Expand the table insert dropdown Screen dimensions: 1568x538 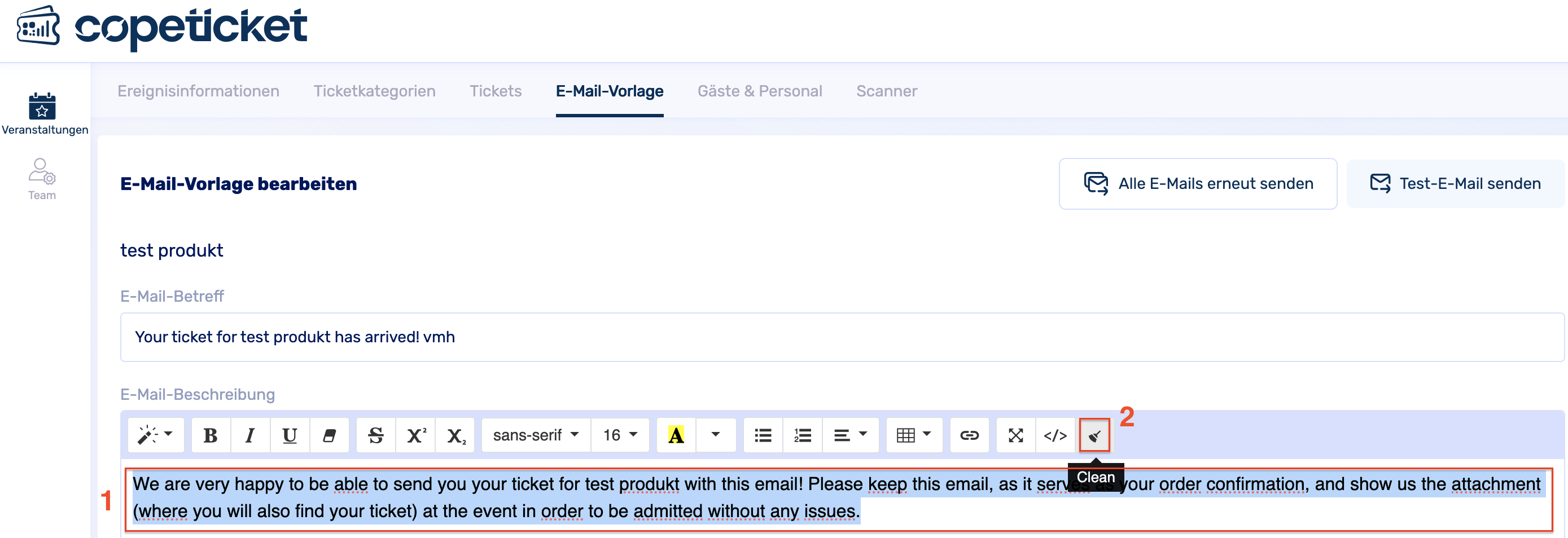click(914, 435)
